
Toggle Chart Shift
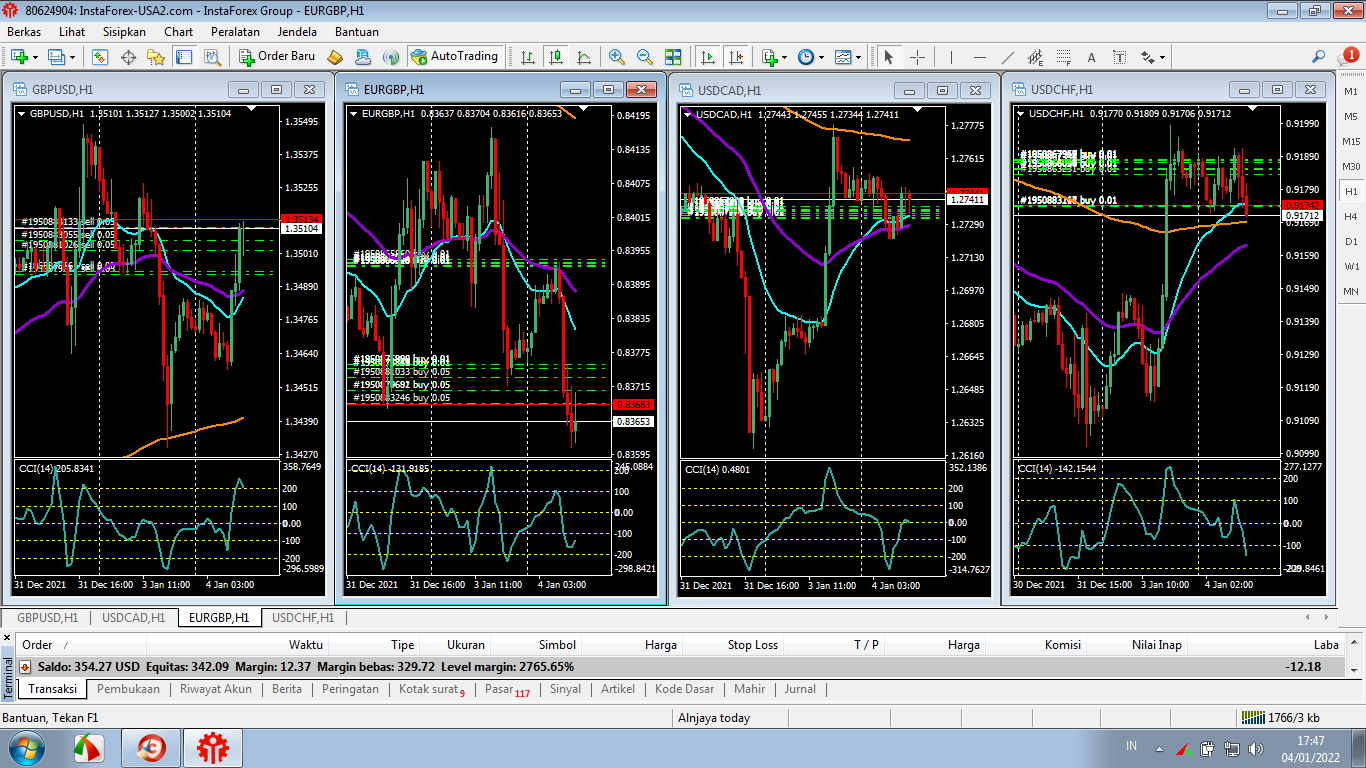(x=736, y=57)
